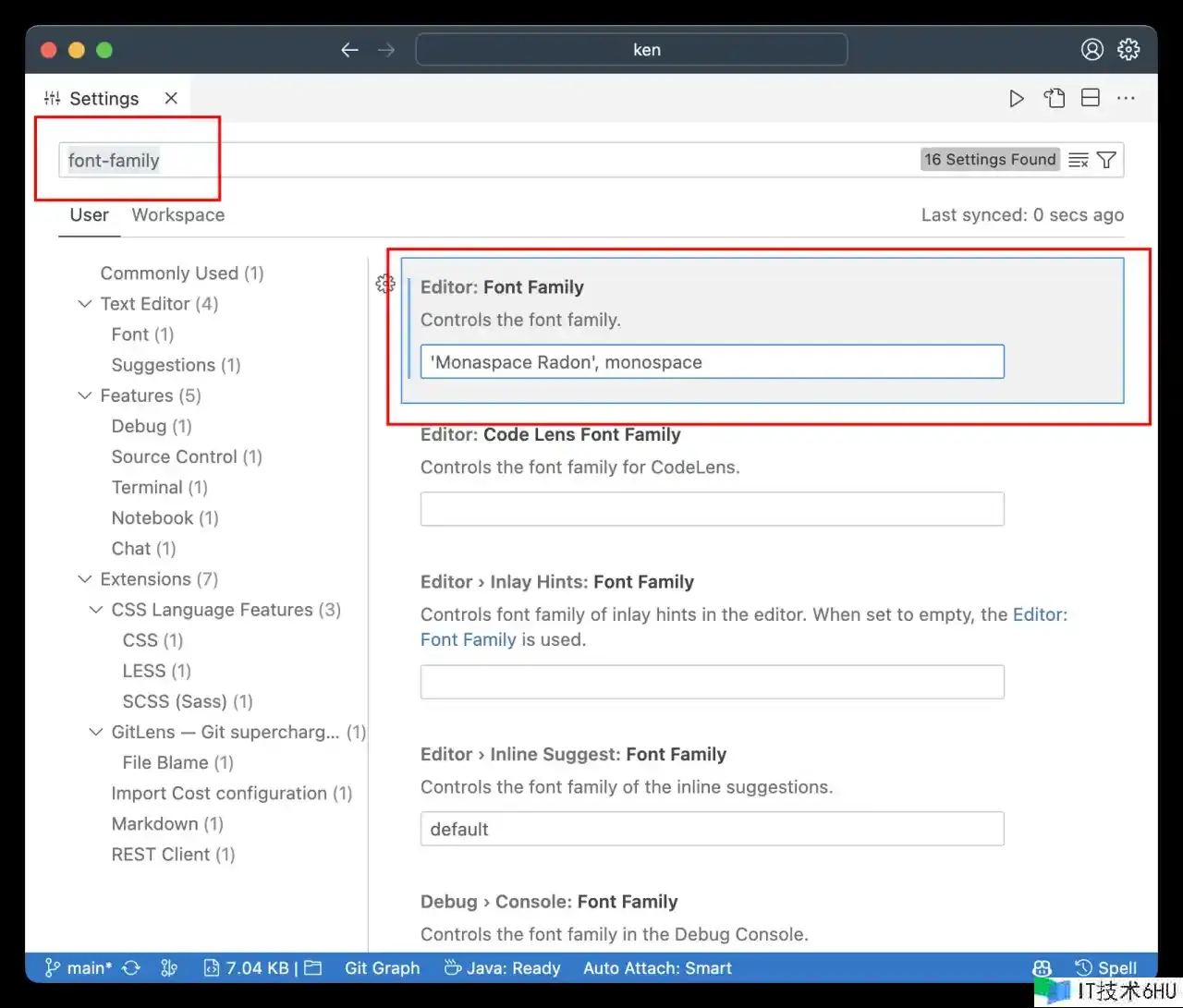The image size is (1183, 1008).
Task: Go back using the left arrow
Action: point(349,50)
